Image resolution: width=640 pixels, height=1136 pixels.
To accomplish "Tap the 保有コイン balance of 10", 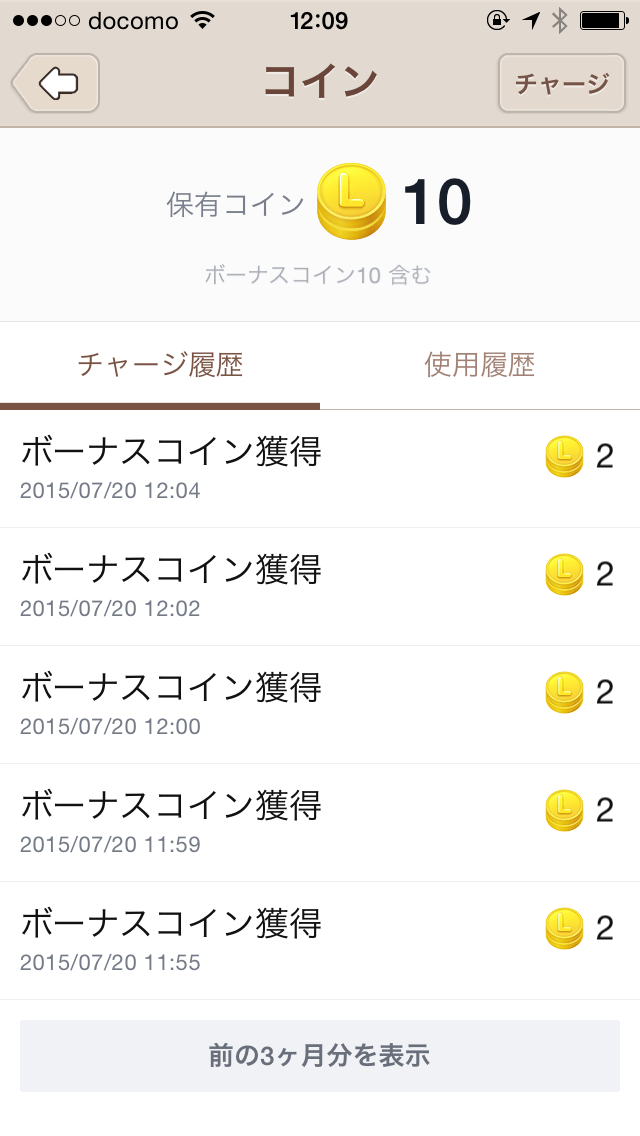I will pos(436,203).
